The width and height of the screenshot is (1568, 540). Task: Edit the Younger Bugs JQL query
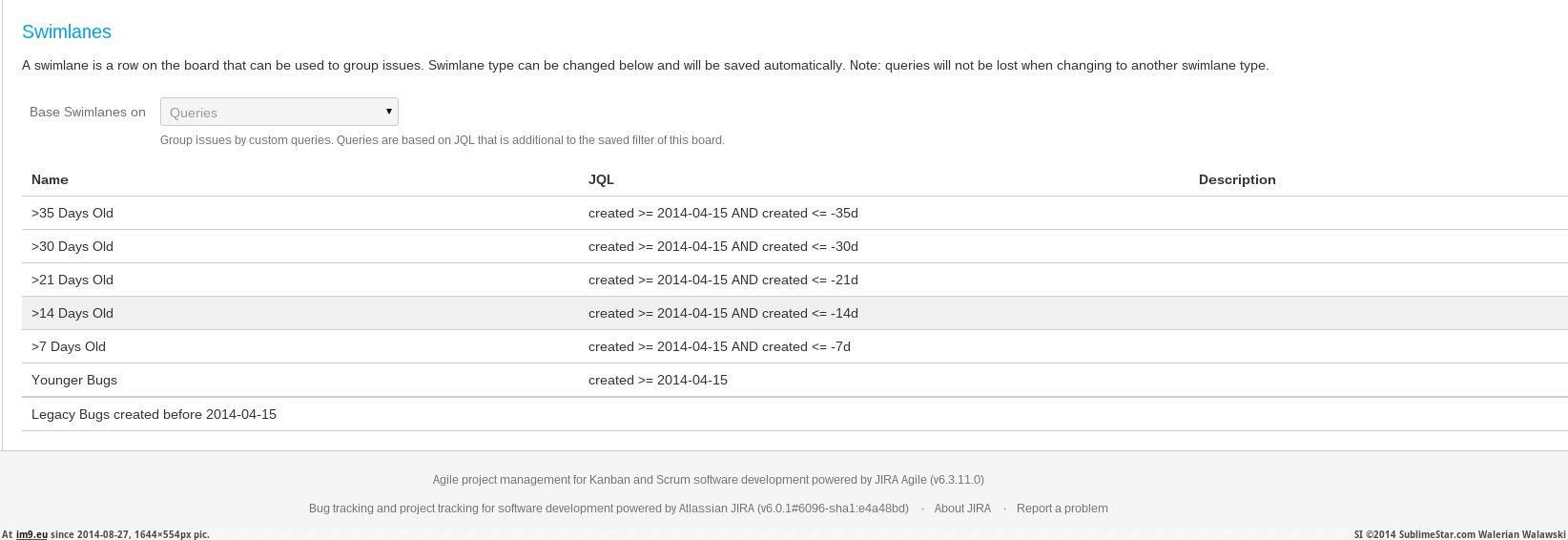658,380
